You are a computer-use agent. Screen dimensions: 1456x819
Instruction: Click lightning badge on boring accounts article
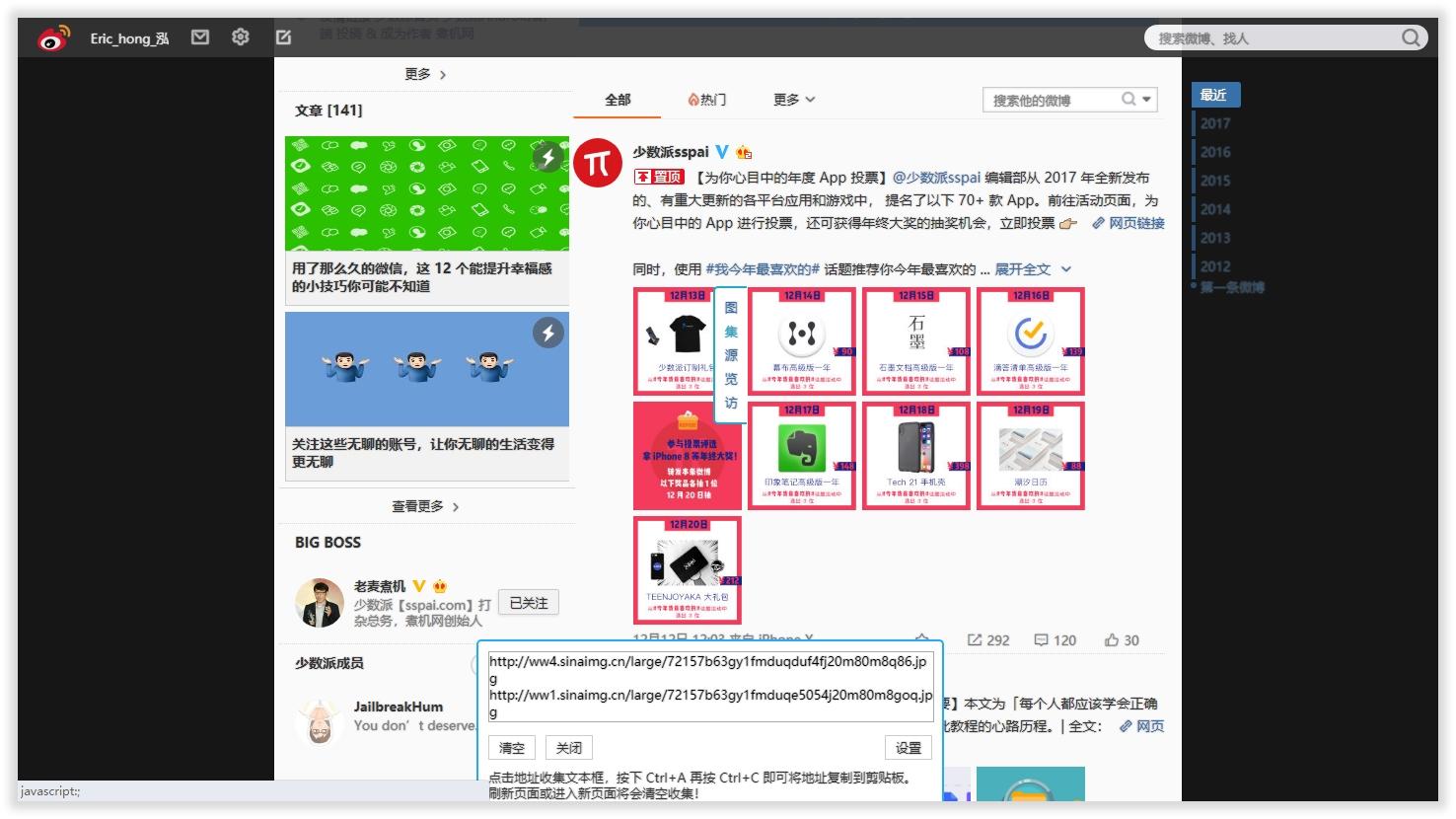tap(548, 333)
